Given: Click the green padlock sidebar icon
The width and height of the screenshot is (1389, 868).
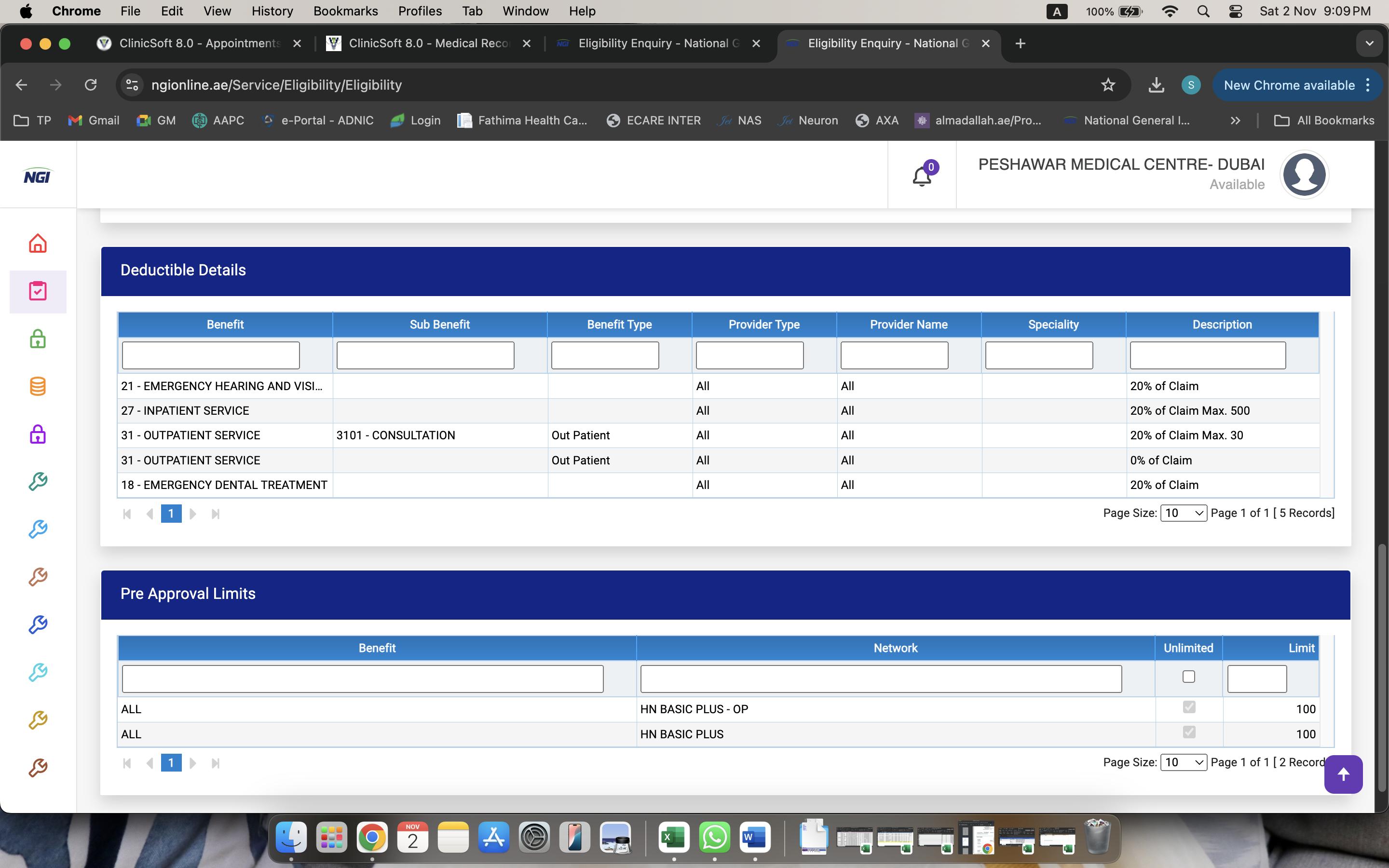Looking at the screenshot, I should (38, 339).
